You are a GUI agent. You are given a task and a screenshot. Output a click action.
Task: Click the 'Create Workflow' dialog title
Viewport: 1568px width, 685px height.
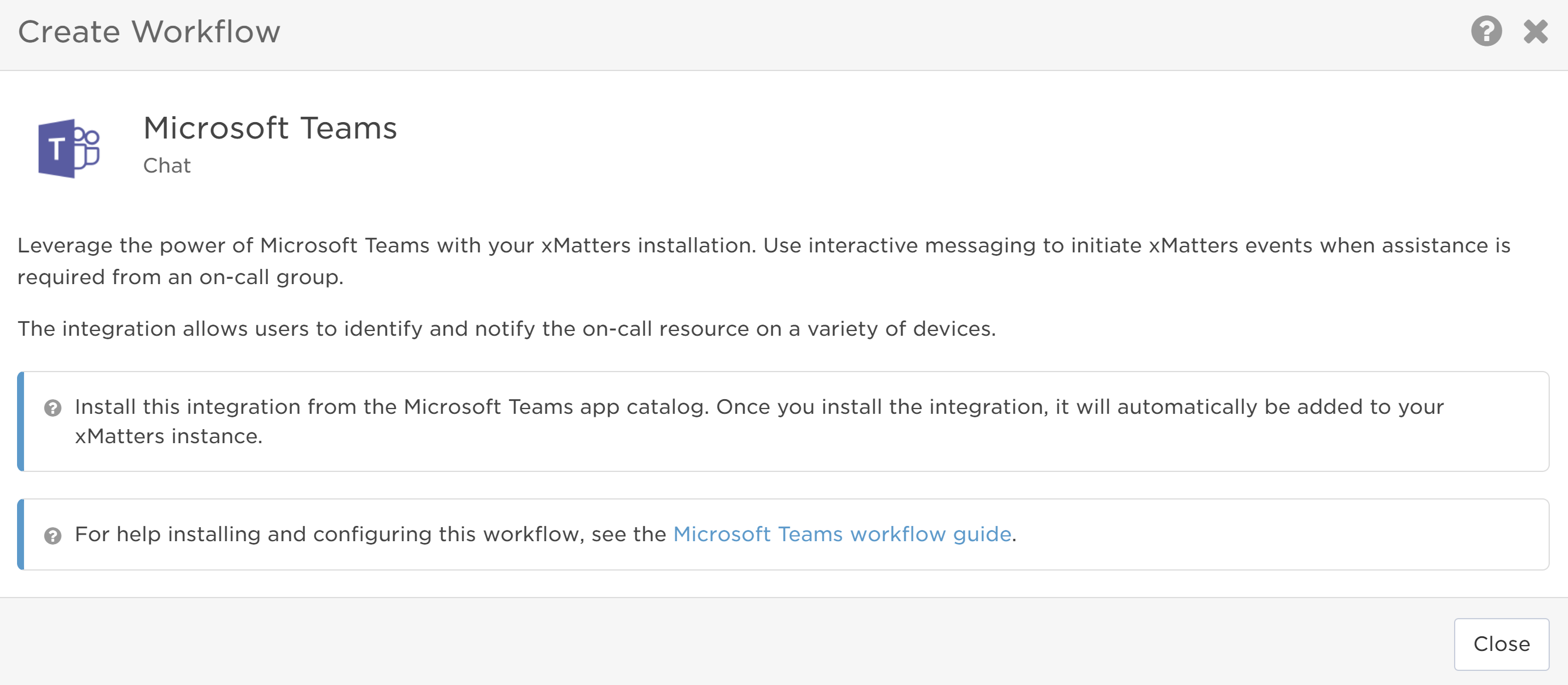pyautogui.click(x=149, y=32)
